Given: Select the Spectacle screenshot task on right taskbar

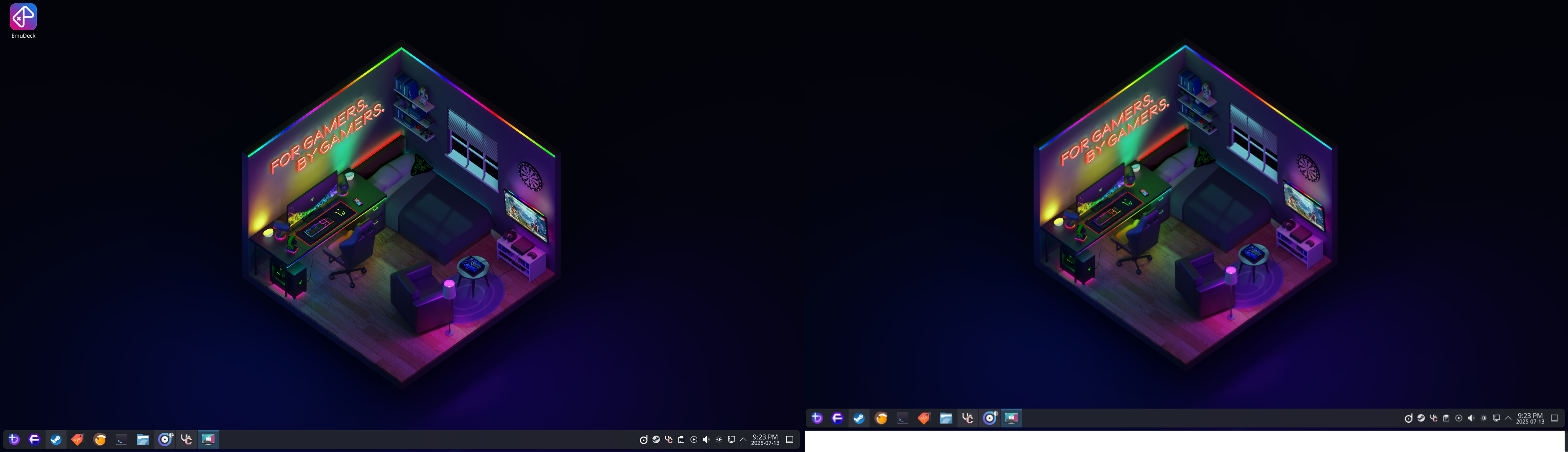Looking at the screenshot, I should pyautogui.click(x=1012, y=418).
